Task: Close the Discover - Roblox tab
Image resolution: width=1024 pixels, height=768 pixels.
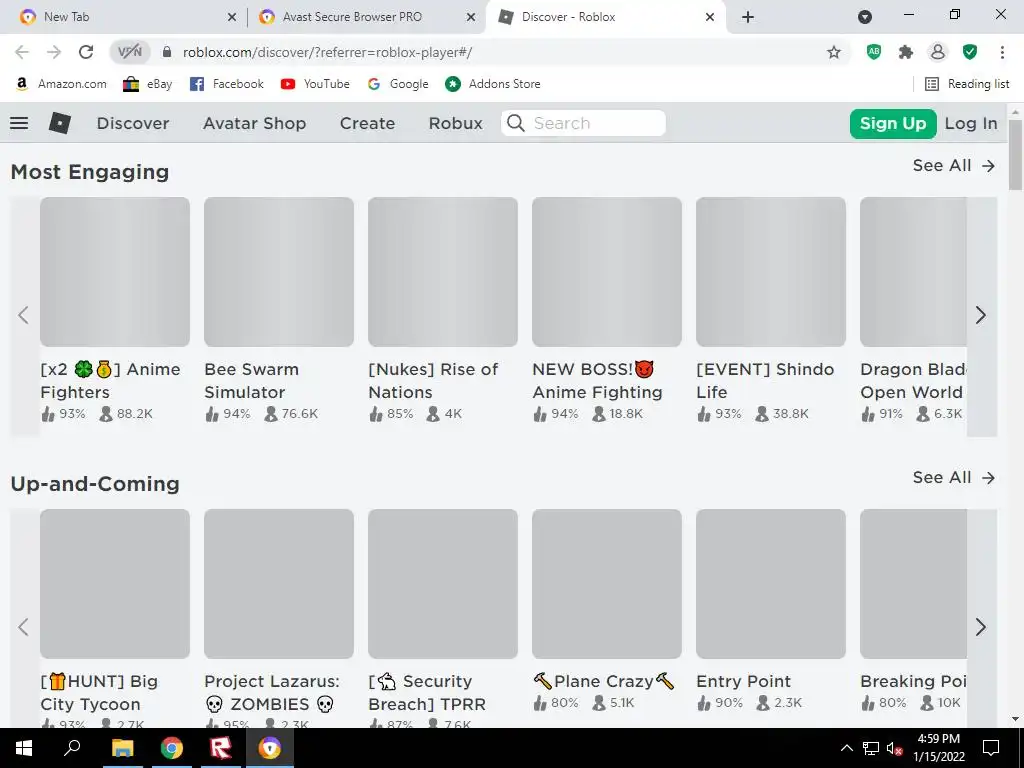Action: pos(710,17)
